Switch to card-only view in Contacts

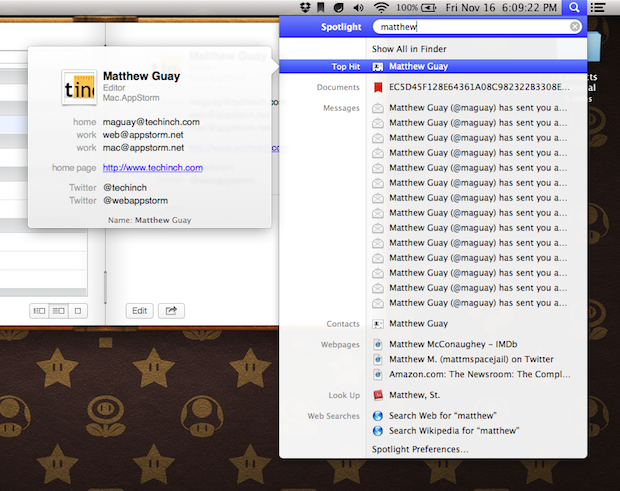78,311
